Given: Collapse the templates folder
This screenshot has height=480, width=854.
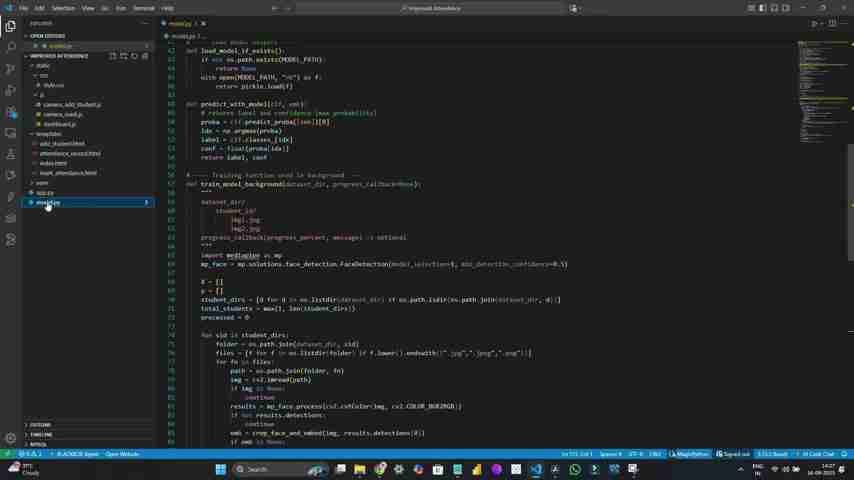Looking at the screenshot, I should click(48, 134).
